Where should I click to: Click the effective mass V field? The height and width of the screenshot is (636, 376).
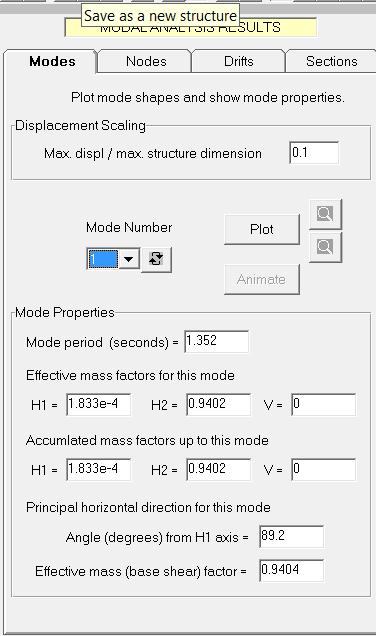[x=324, y=404]
